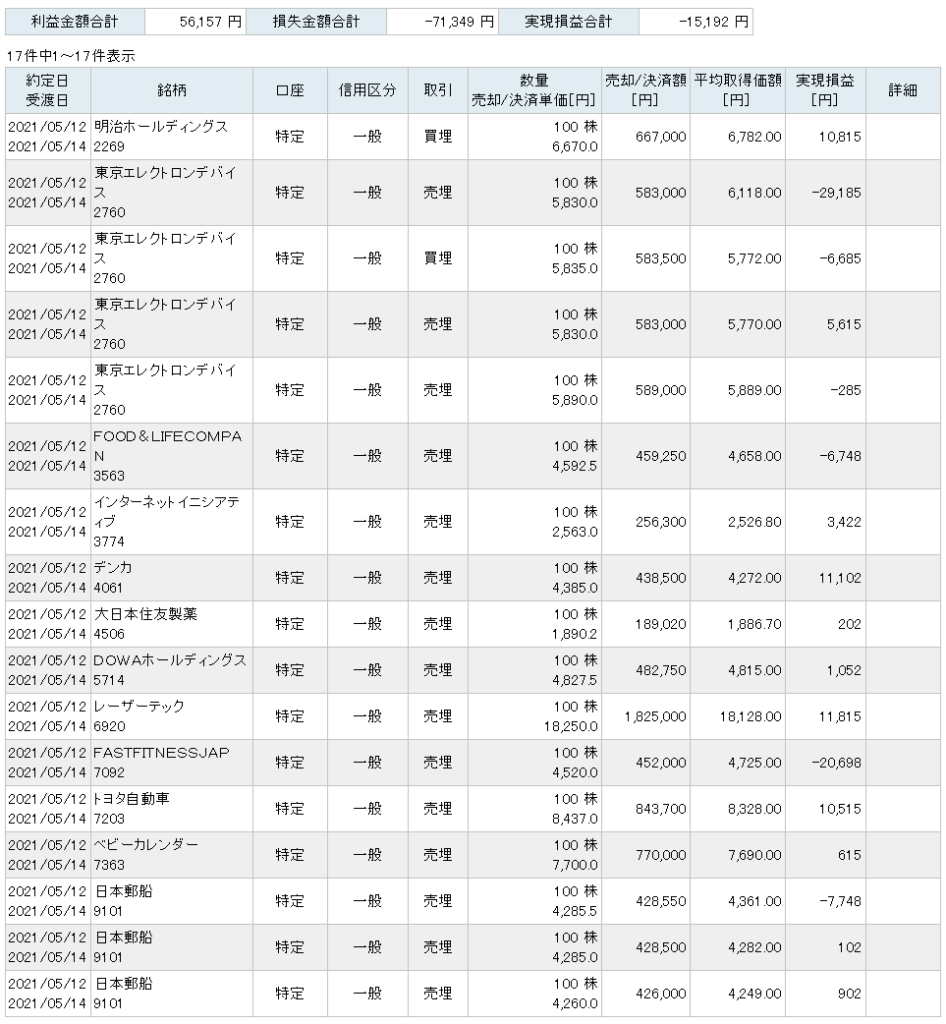Select 明治ホールディングス 2269 stock name
The image size is (946, 1024).
161,136
